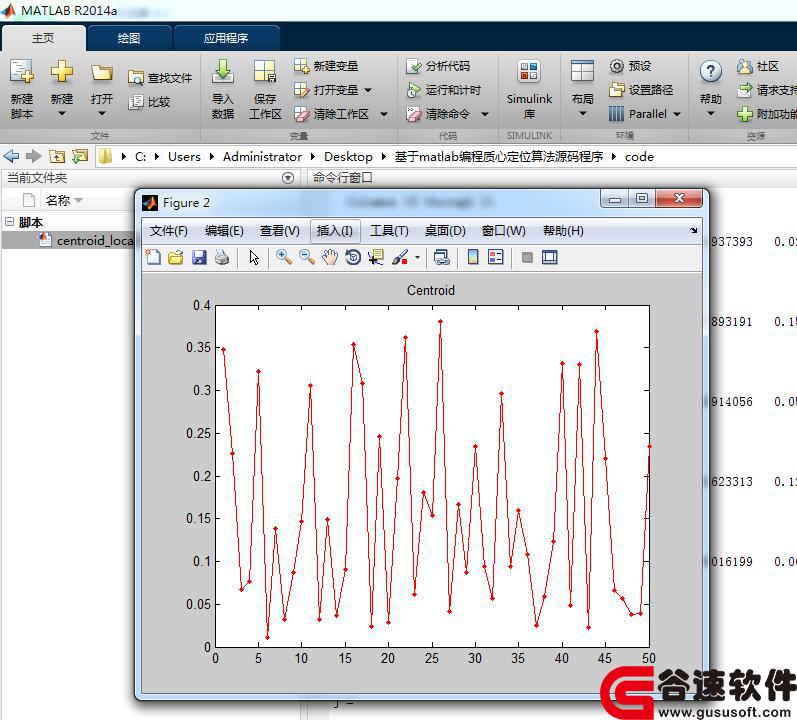This screenshot has height=720, width=797.
Task: Click the 名称 column sort arrow
Action: [x=78, y=201]
